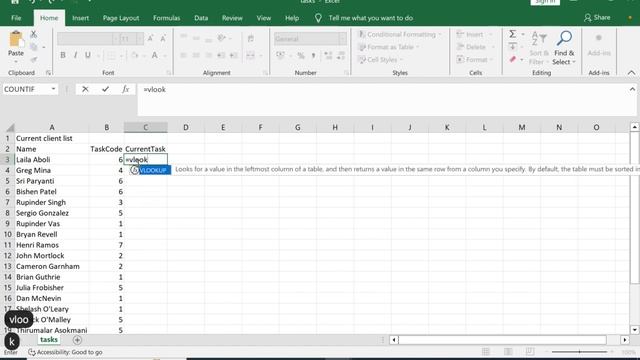This screenshot has height=360, width=640.
Task: Click the Insert Function fx icon
Action: tap(125, 89)
